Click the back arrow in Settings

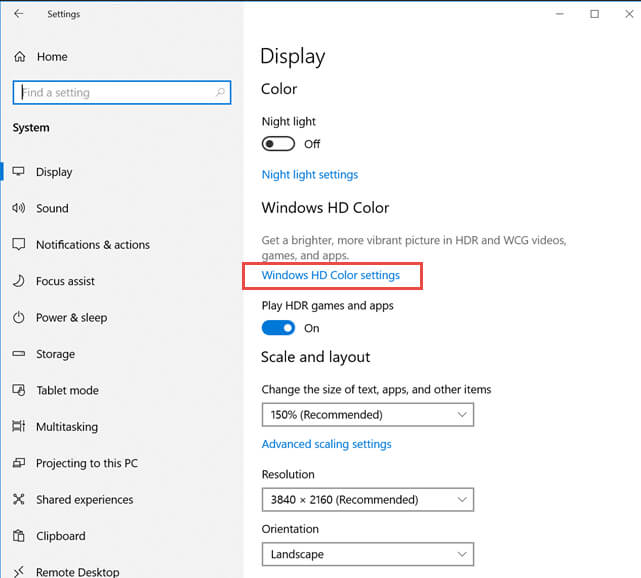point(19,14)
